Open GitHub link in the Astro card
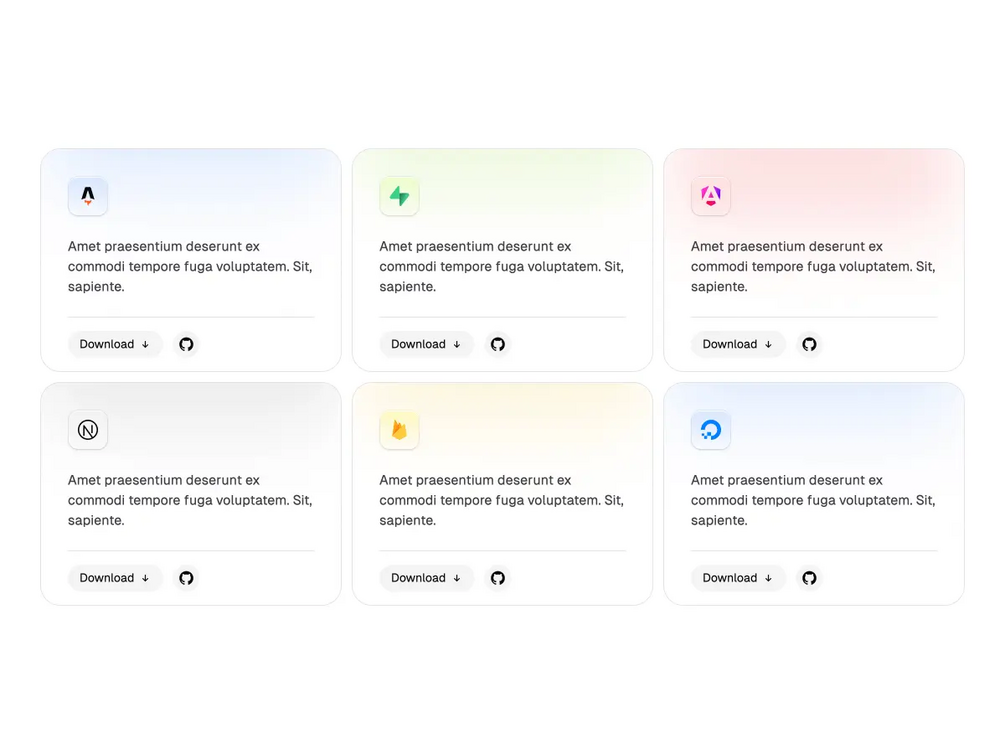The image size is (1005, 754). tap(186, 344)
